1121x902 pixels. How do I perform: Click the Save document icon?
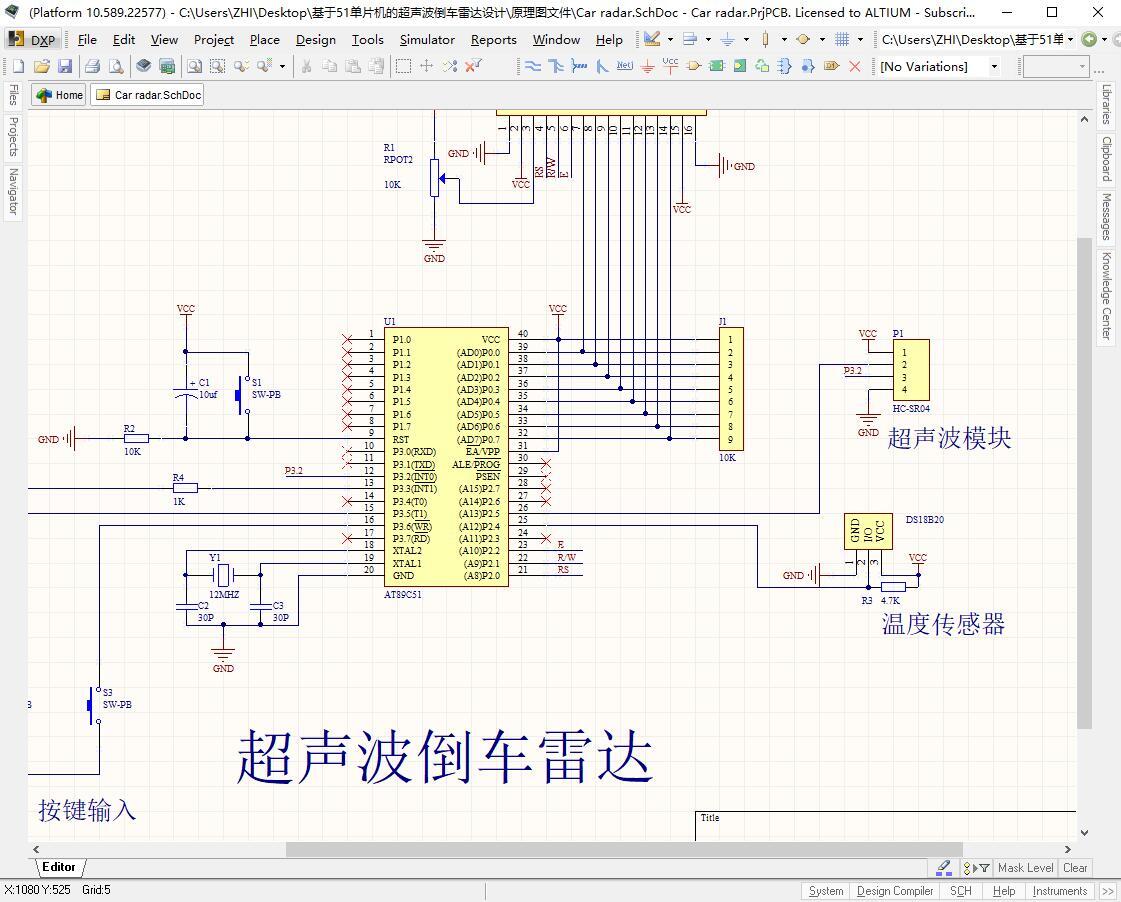click(x=65, y=66)
